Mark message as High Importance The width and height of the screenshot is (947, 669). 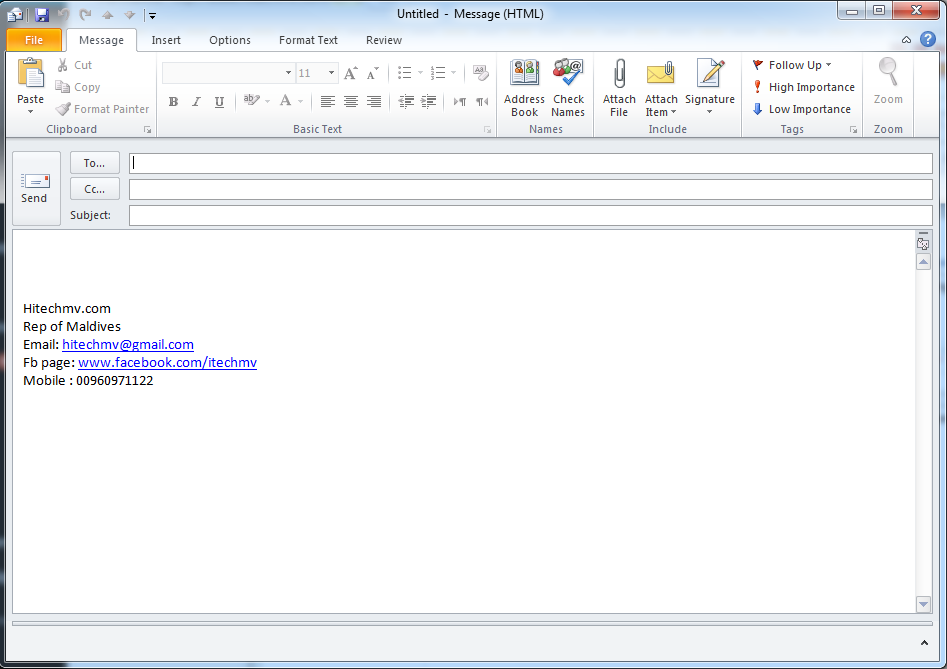[804, 87]
